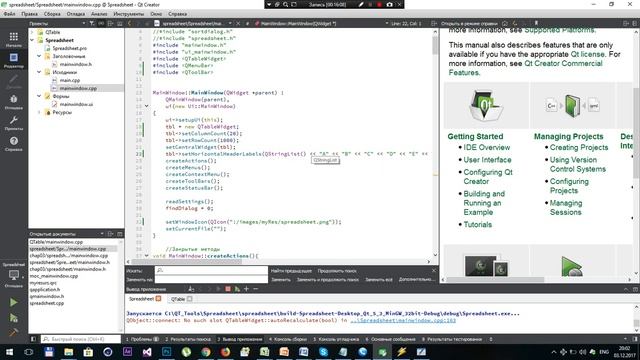This screenshot has width=640, height=360.
Task: Open the Projects mode wrench icon
Action: [x=13, y=120]
